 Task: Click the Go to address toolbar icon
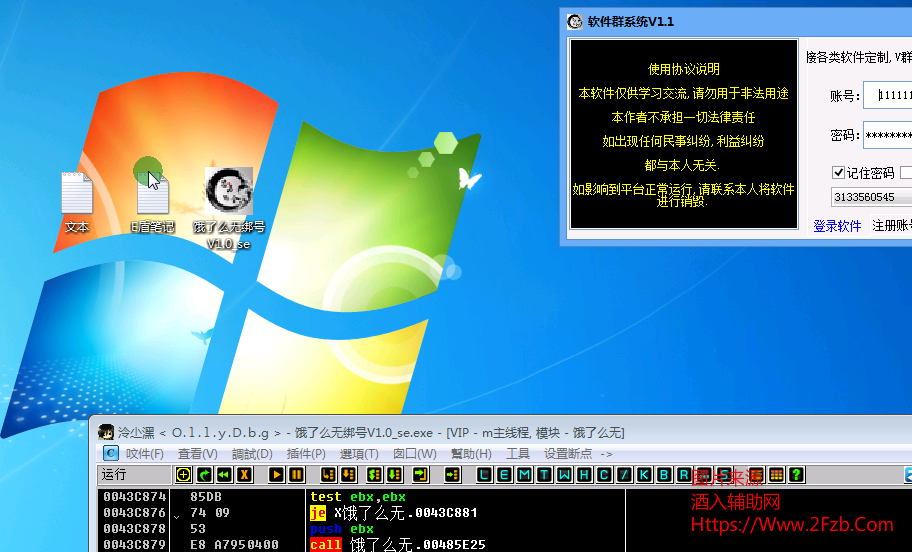coord(452,475)
